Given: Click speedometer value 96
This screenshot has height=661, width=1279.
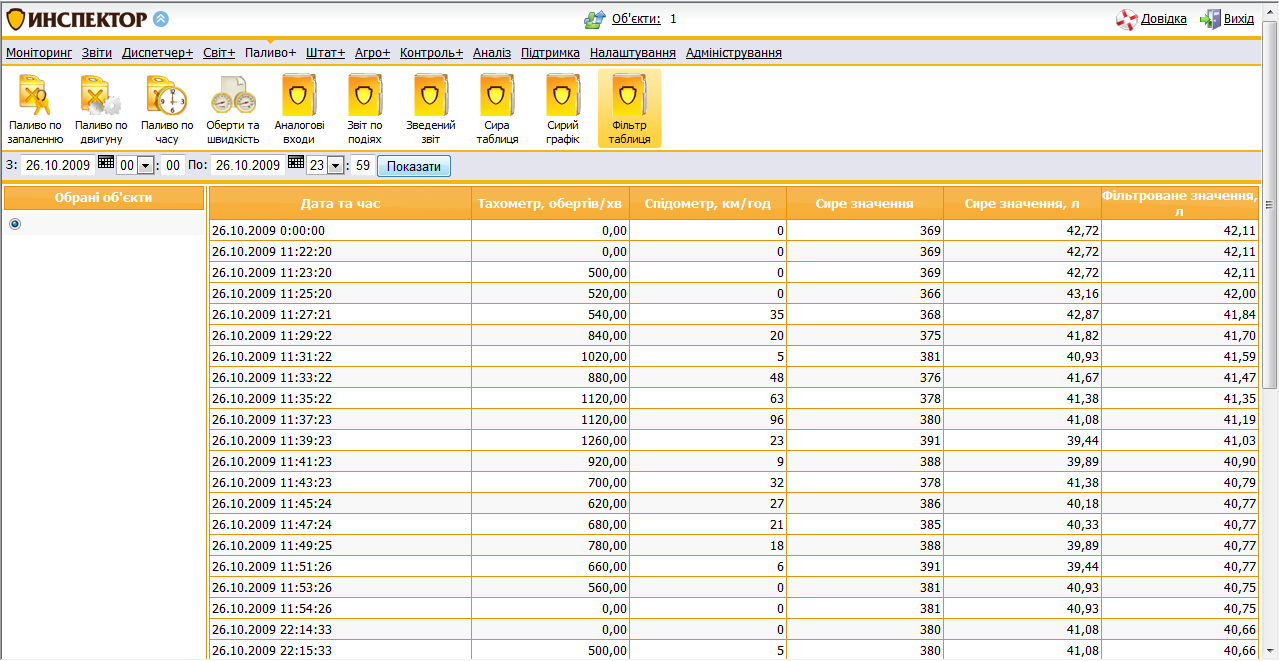Looking at the screenshot, I should [x=775, y=419].
